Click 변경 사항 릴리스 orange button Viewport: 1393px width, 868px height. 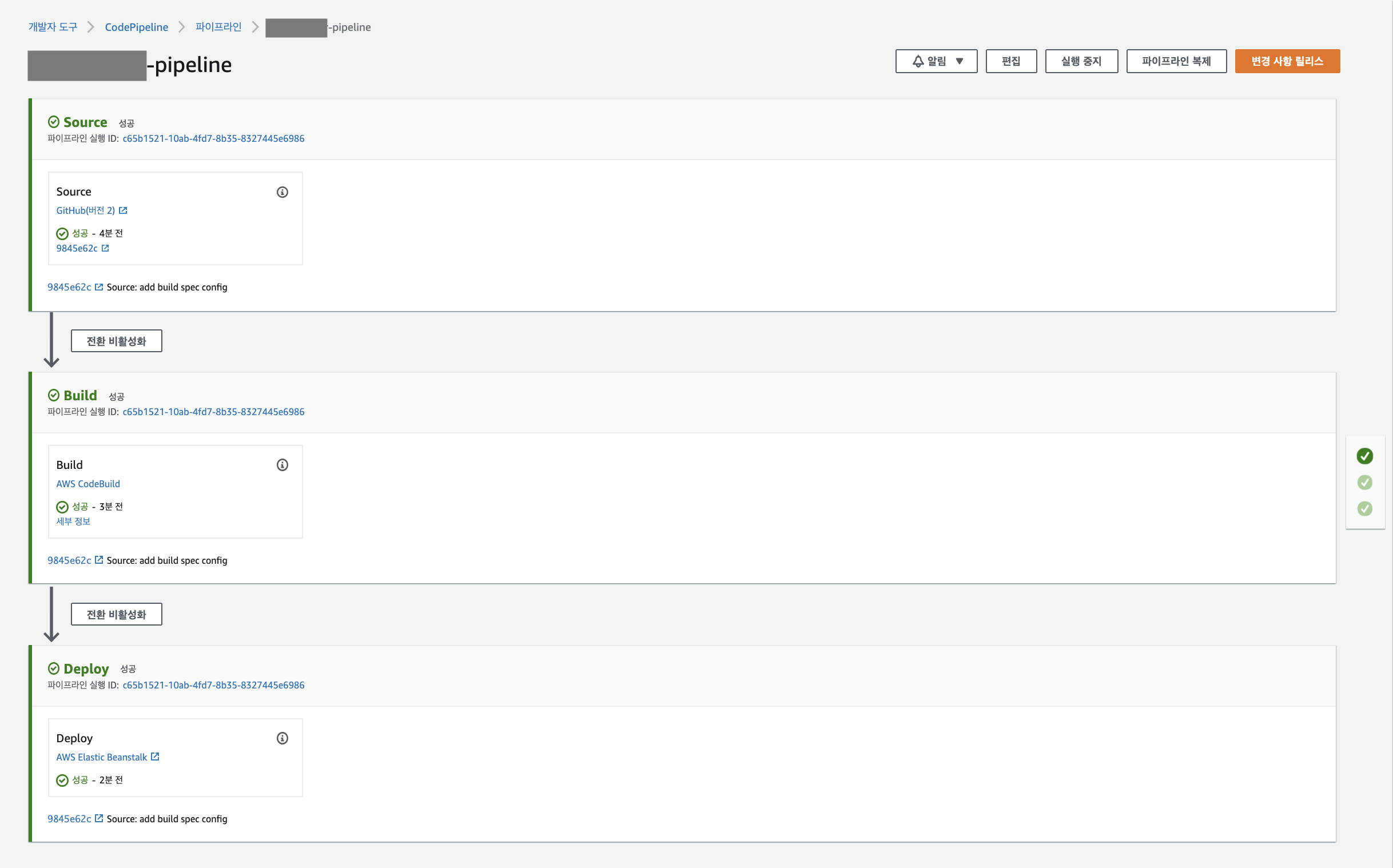coord(1287,61)
